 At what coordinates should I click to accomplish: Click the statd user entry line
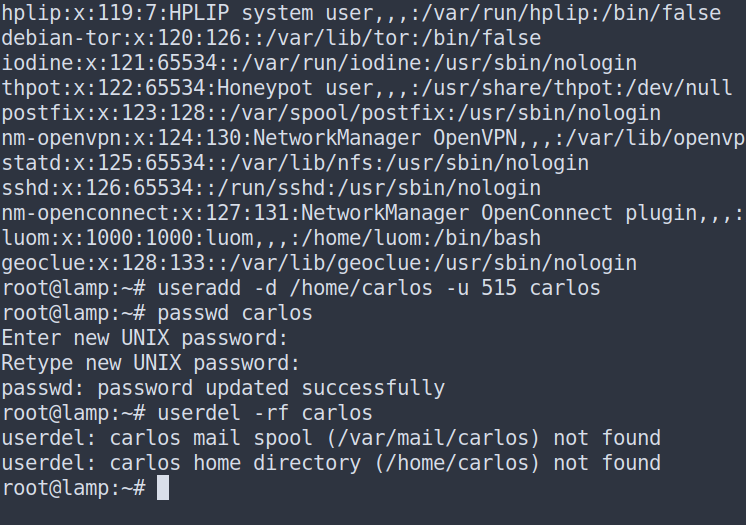295,163
